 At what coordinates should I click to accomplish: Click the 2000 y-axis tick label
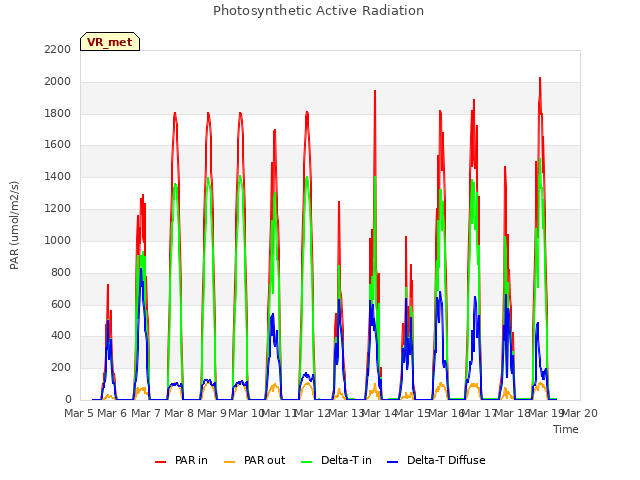coord(58,82)
